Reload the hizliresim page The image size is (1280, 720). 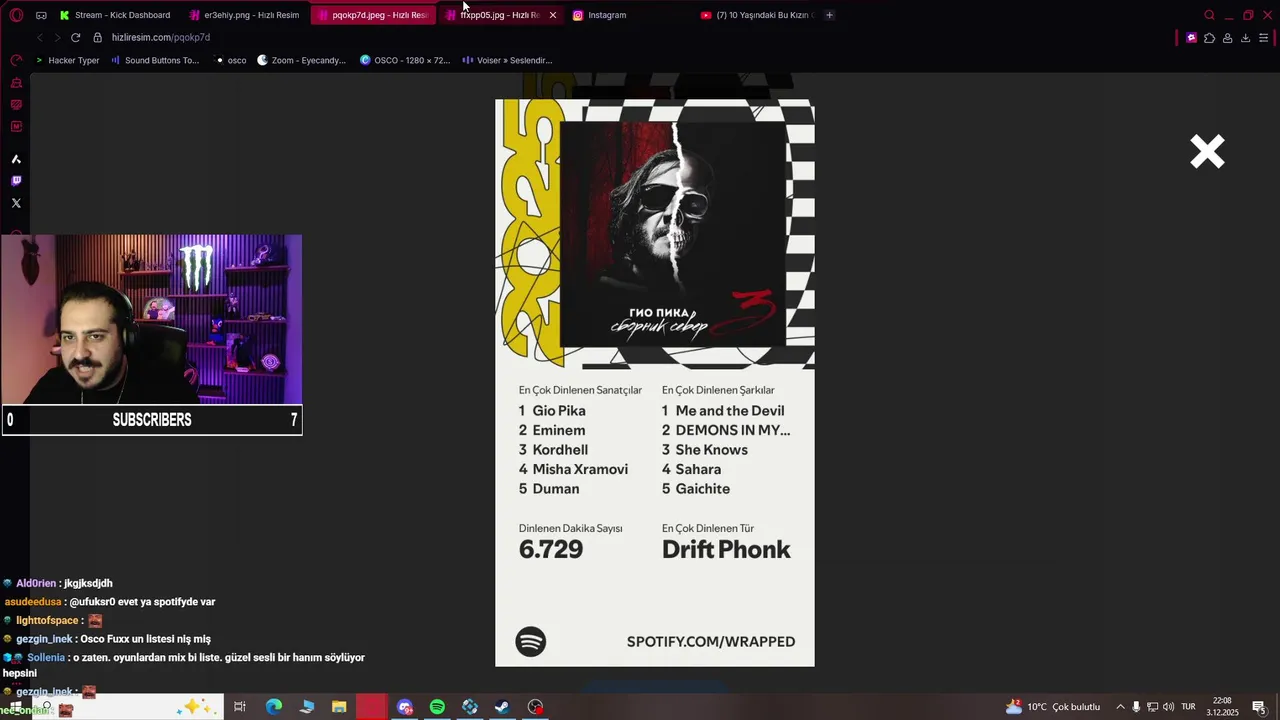point(75,37)
